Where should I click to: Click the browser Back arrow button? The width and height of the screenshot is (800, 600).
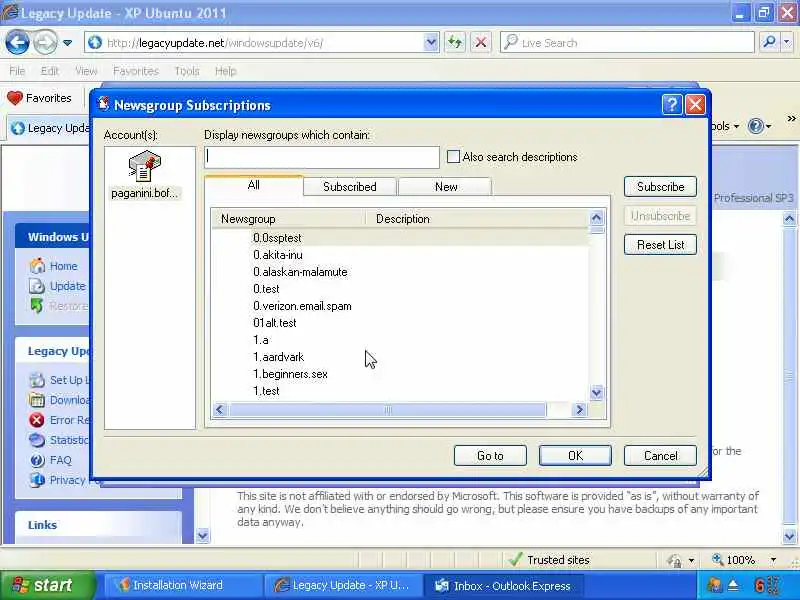click(17, 43)
